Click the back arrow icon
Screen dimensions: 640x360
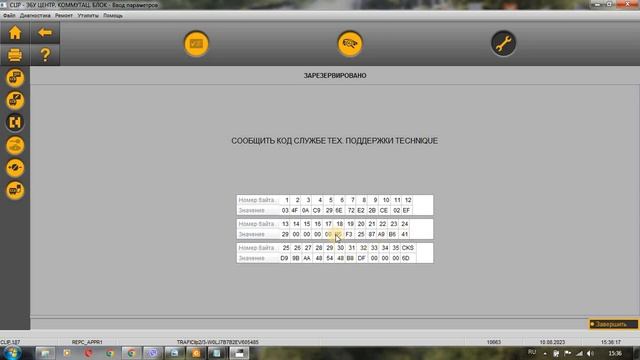tap(45, 33)
